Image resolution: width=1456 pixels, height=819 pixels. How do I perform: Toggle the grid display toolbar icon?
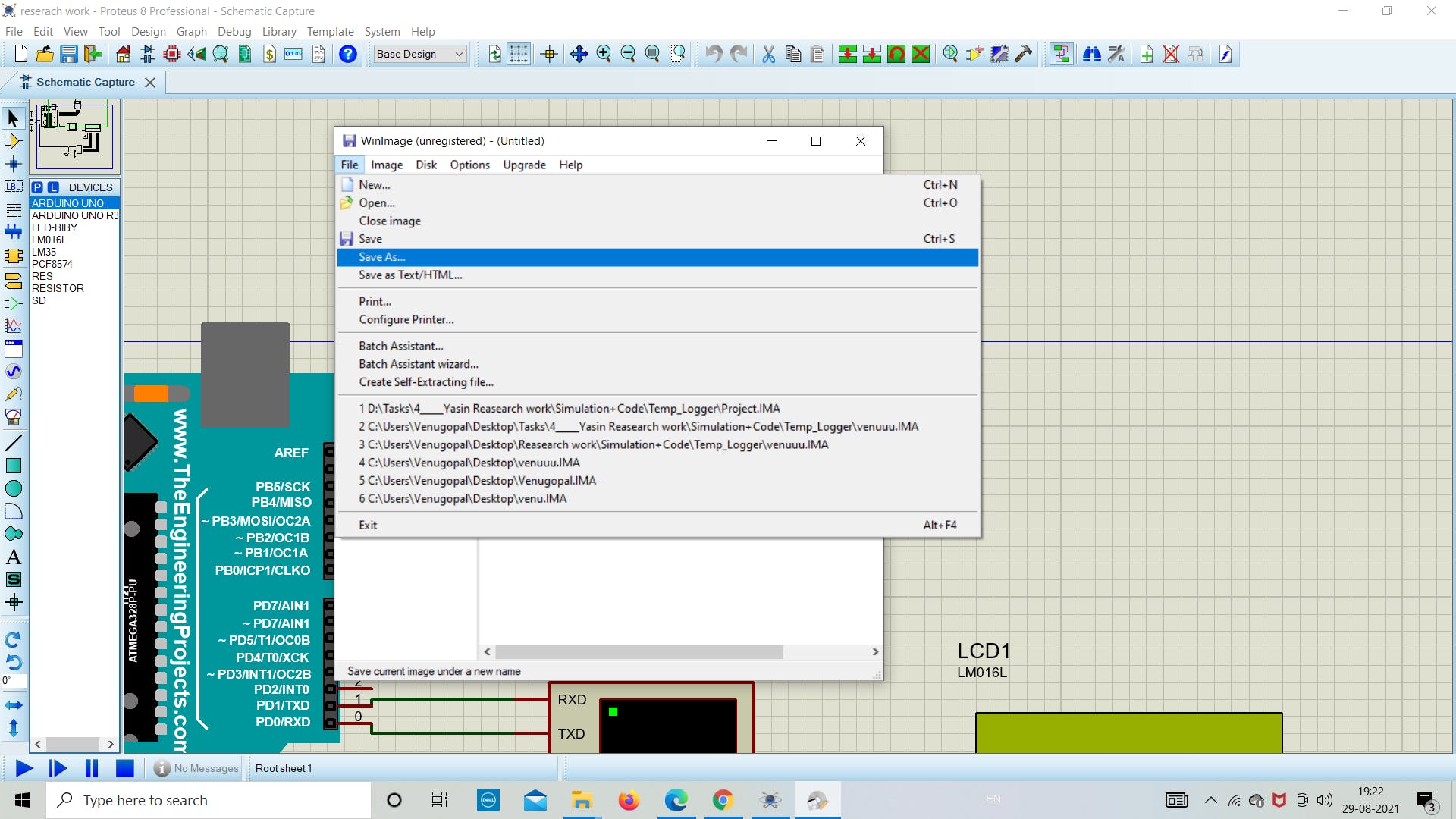coord(519,54)
